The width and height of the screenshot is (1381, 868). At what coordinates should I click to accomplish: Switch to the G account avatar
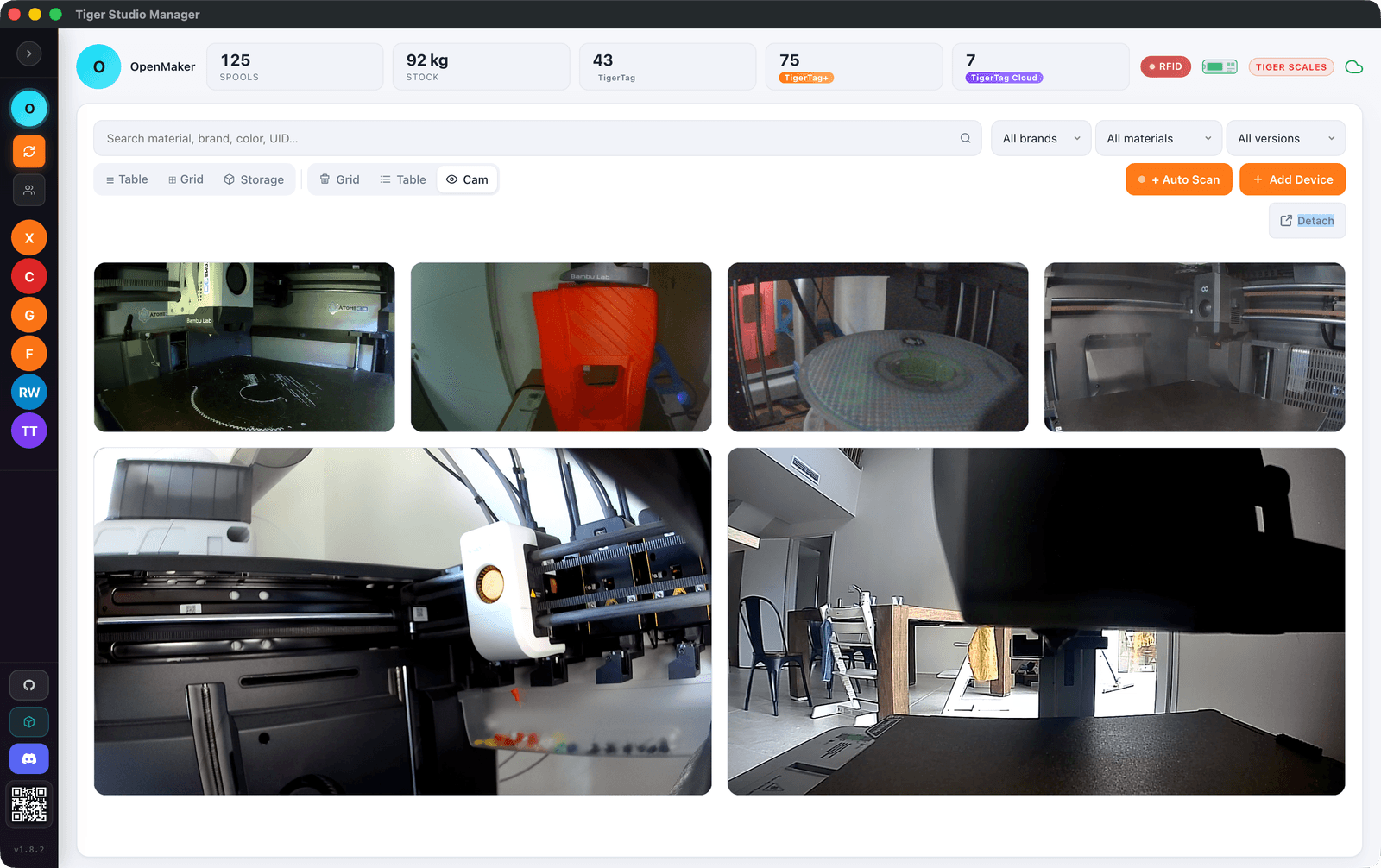(29, 315)
